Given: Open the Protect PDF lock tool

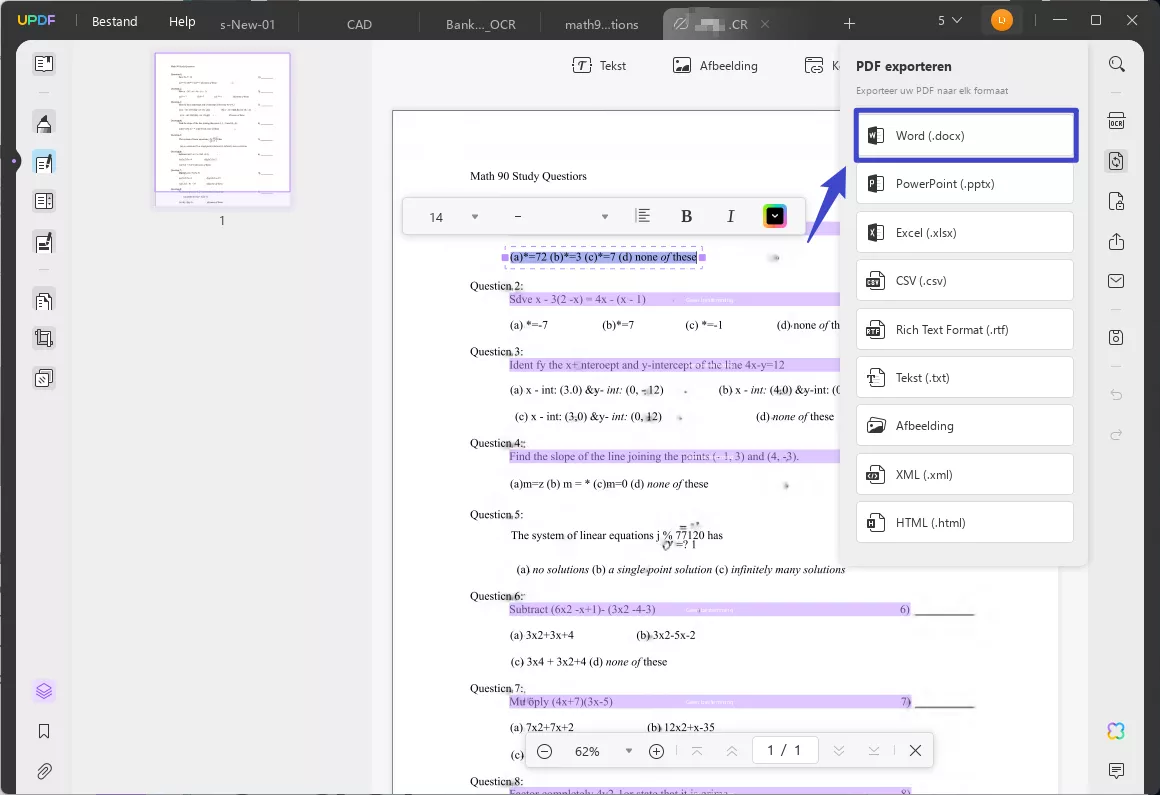Looking at the screenshot, I should point(1116,201).
